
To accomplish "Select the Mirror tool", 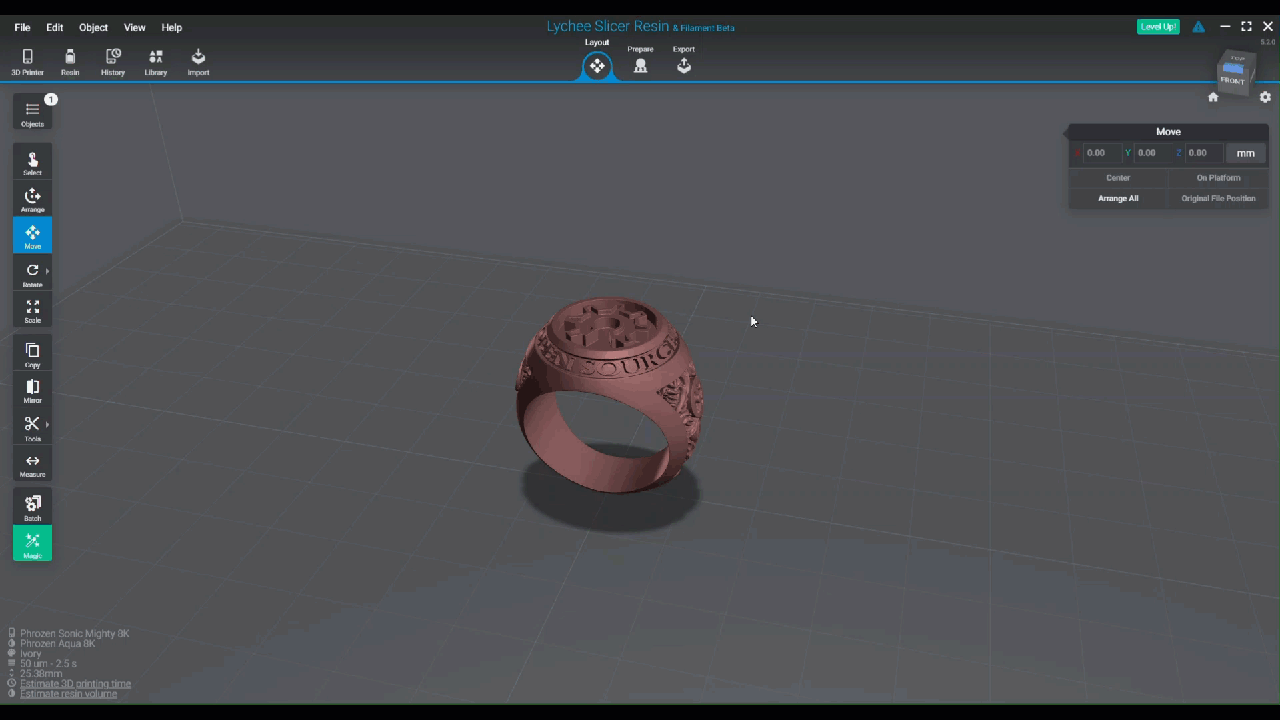I will coord(32,389).
